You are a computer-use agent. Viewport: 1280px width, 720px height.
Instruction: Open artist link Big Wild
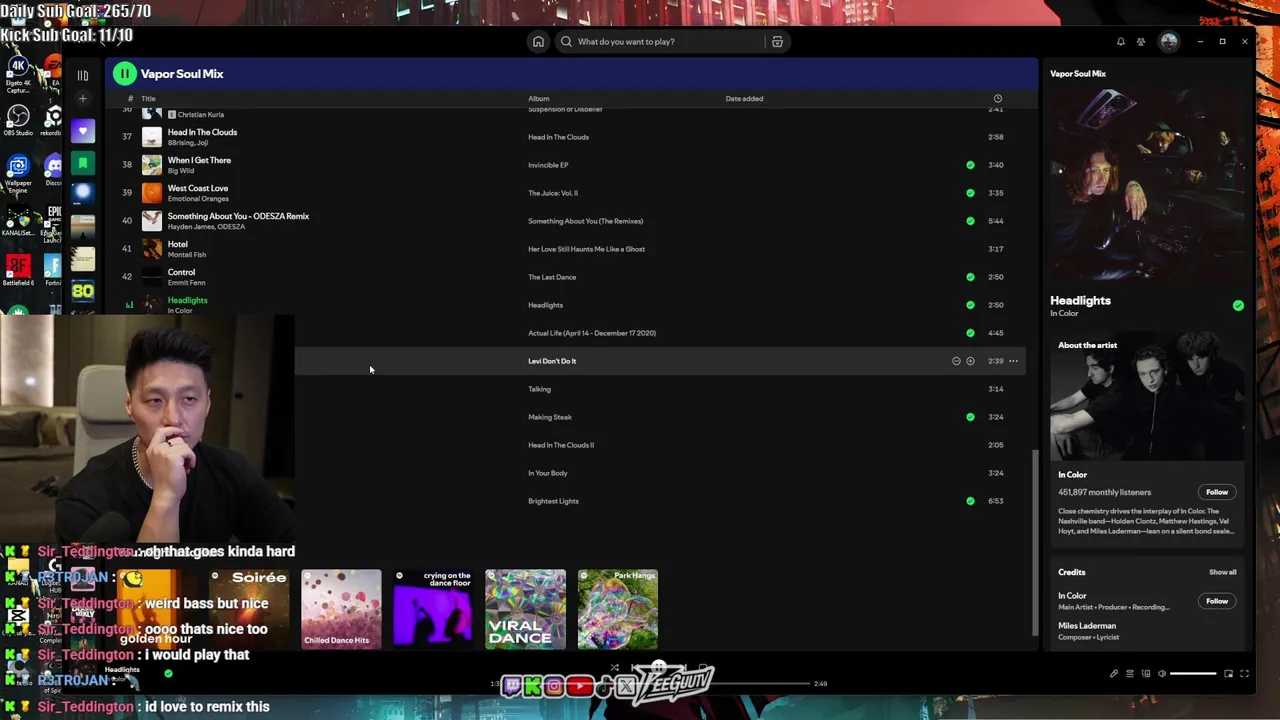tap(181, 171)
